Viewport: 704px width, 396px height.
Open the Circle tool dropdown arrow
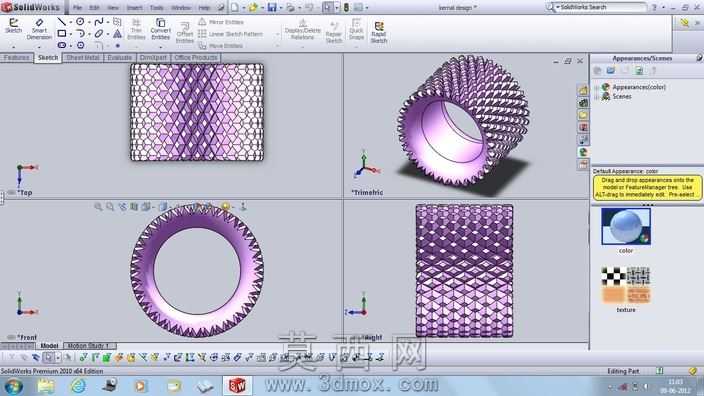click(x=90, y=22)
